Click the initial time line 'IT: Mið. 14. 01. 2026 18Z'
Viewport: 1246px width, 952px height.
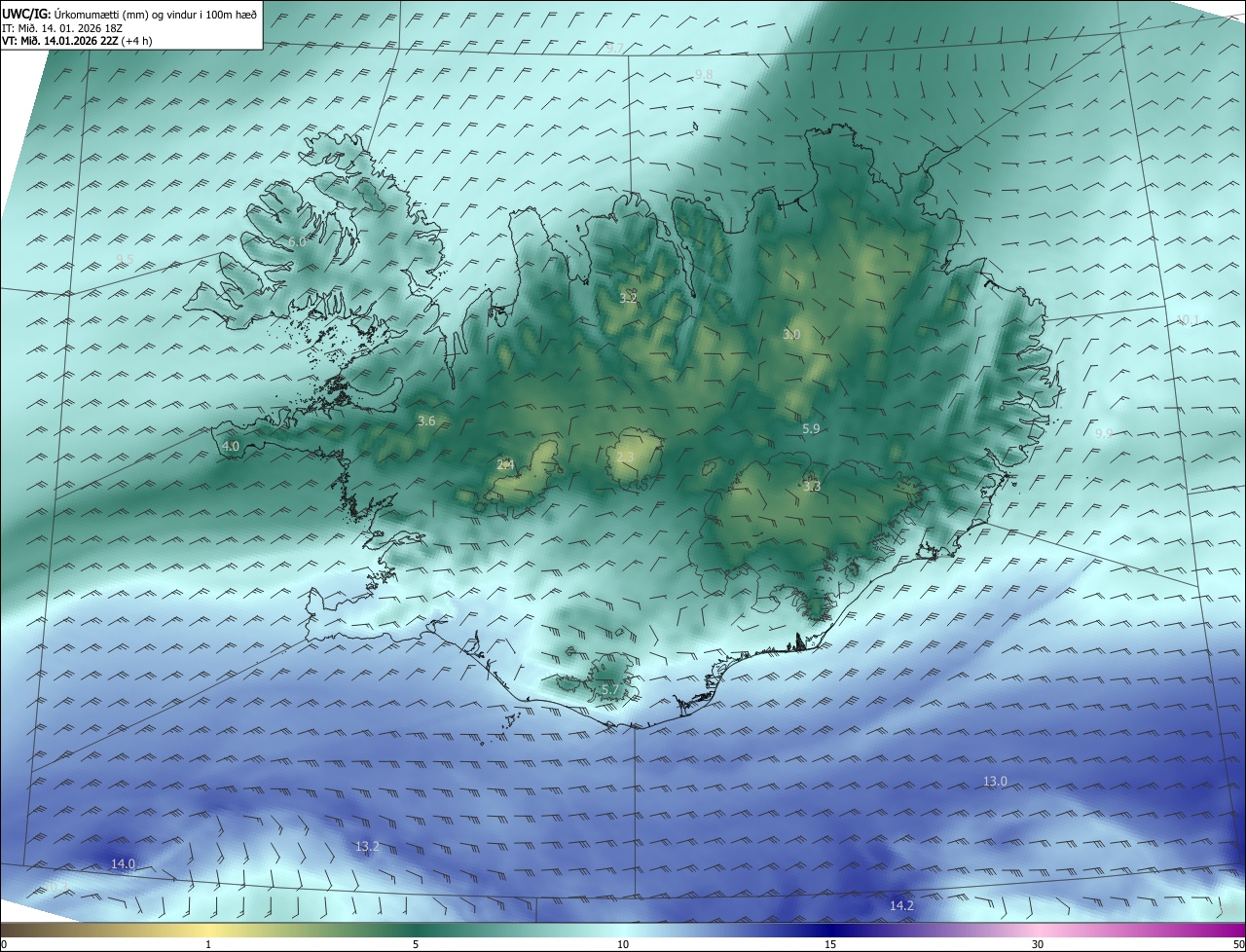pos(61,28)
